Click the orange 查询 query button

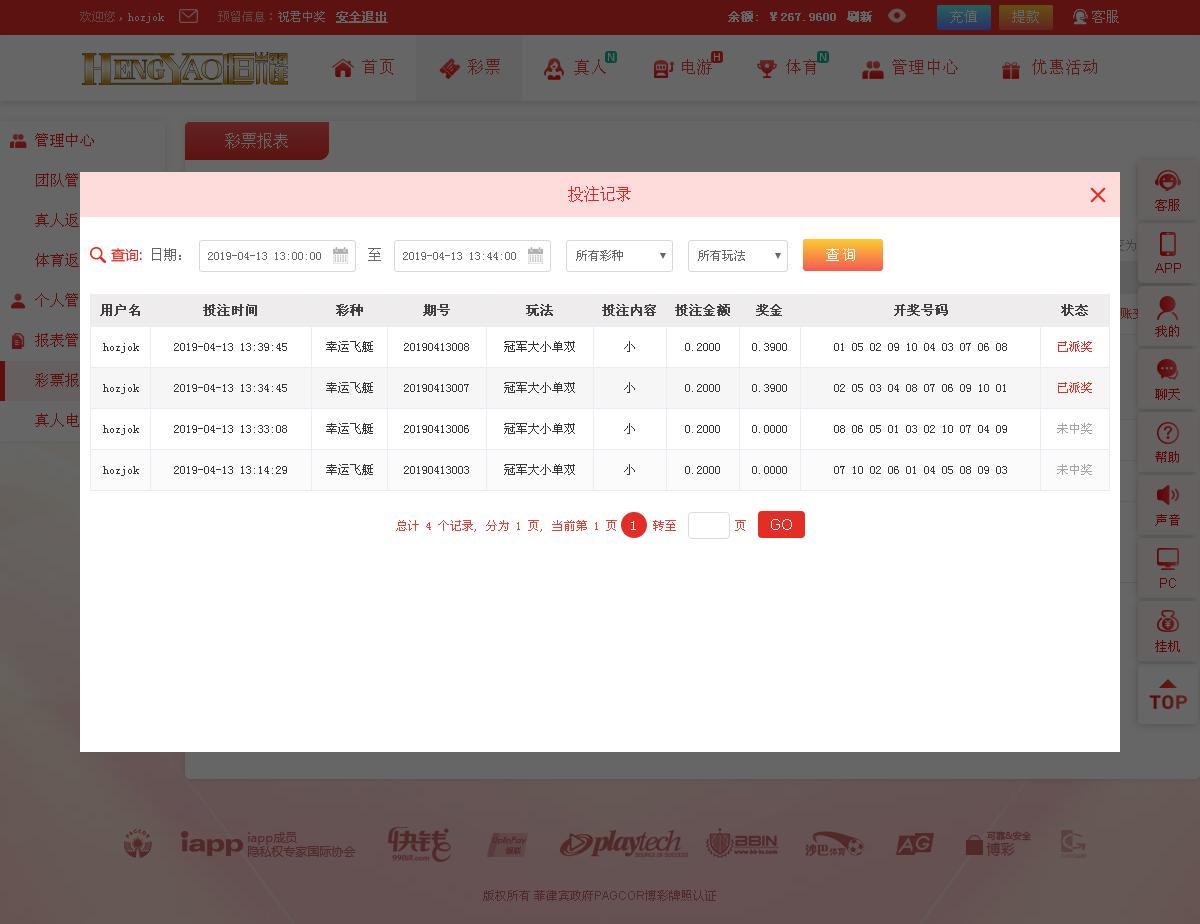pyautogui.click(x=843, y=255)
